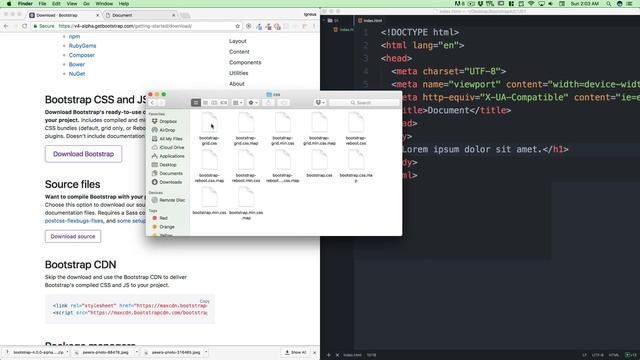This screenshot has width=640, height=360.
Task: Open Dropbox dropdown in Finder toolbar
Action: click(x=320, y=102)
